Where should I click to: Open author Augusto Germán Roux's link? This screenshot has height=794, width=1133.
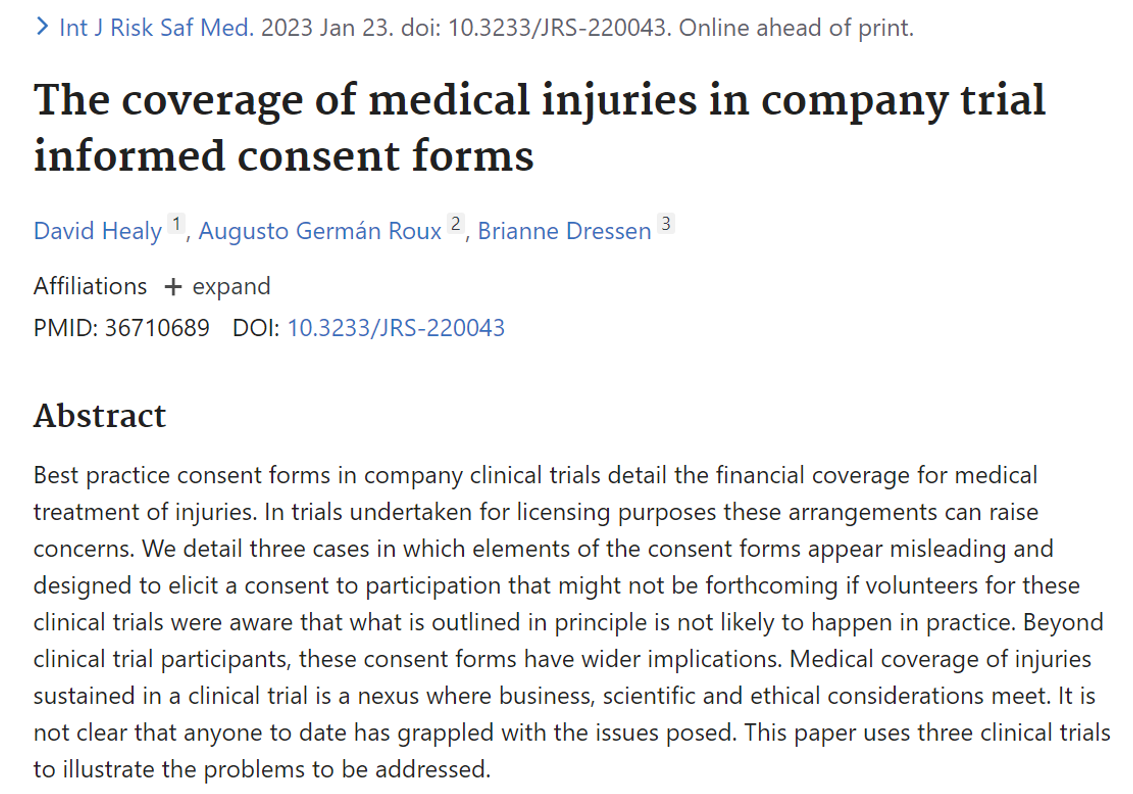[320, 230]
